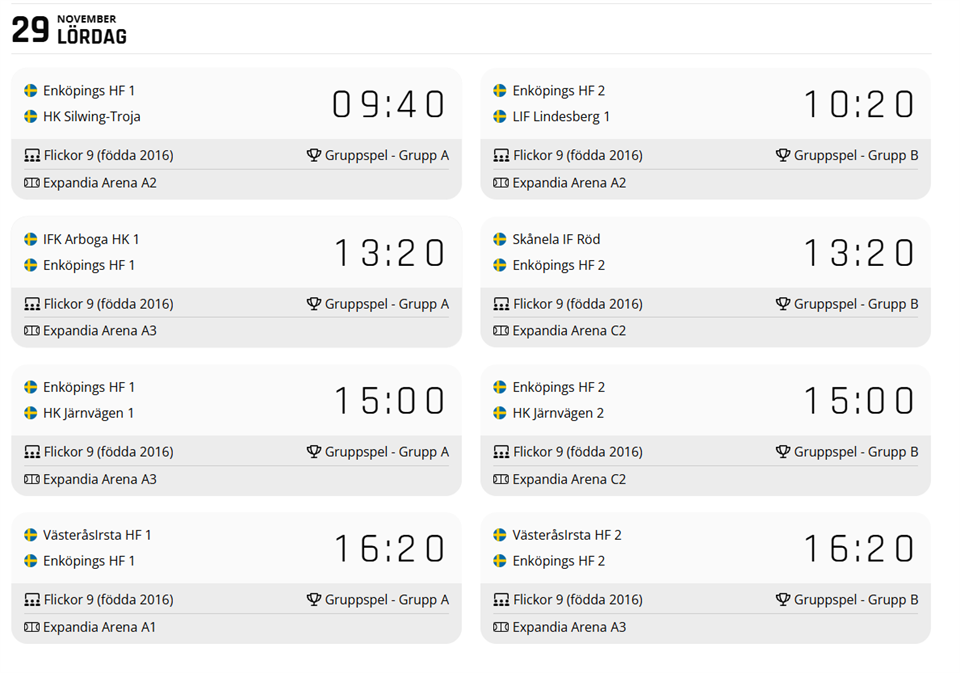Click the Swedish flag beside Skånela IF Röd
The image size is (960, 673).
(x=500, y=240)
